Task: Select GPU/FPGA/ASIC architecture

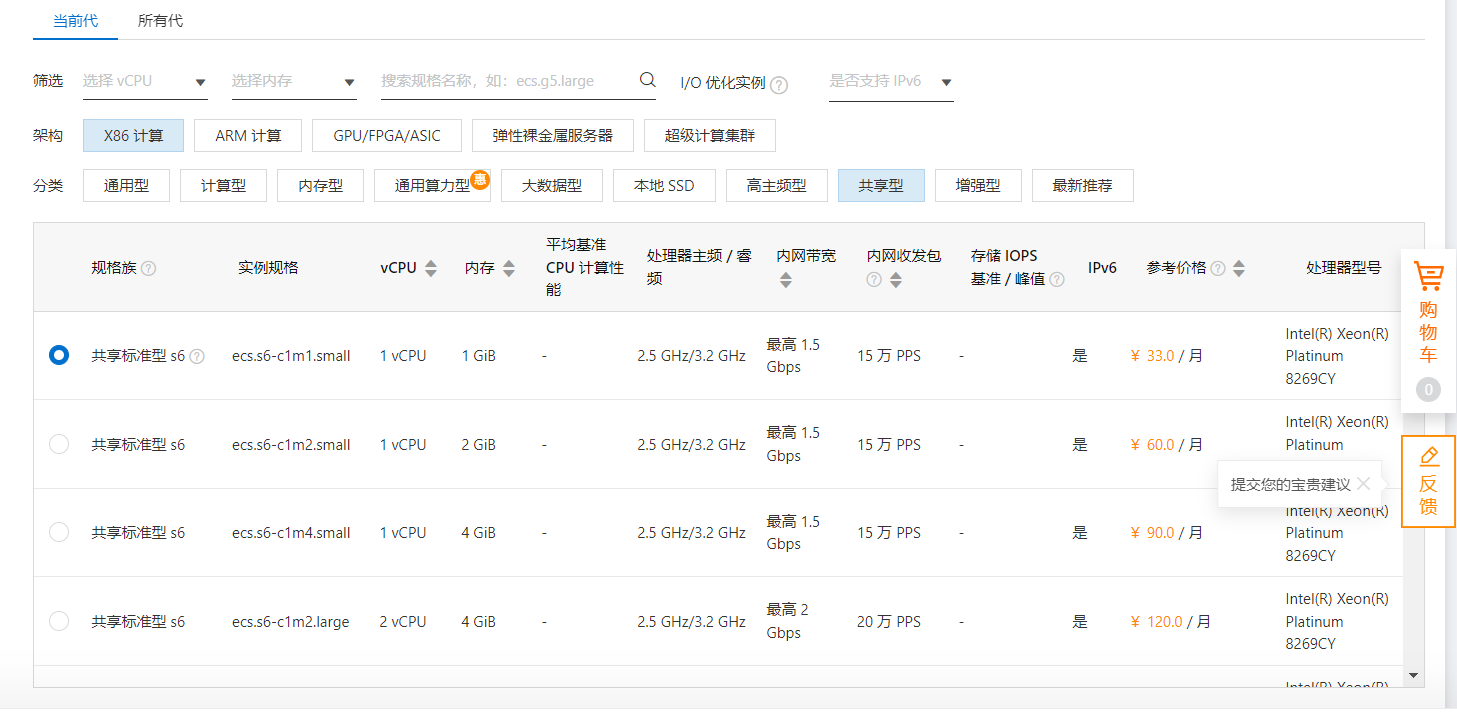Action: pos(389,135)
